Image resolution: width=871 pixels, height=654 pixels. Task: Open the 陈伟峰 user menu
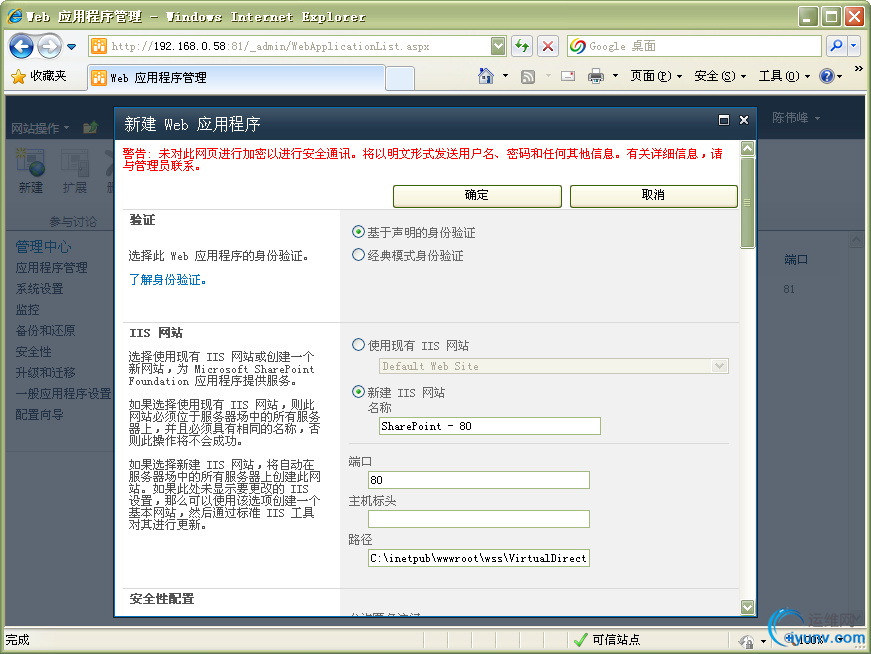point(795,118)
